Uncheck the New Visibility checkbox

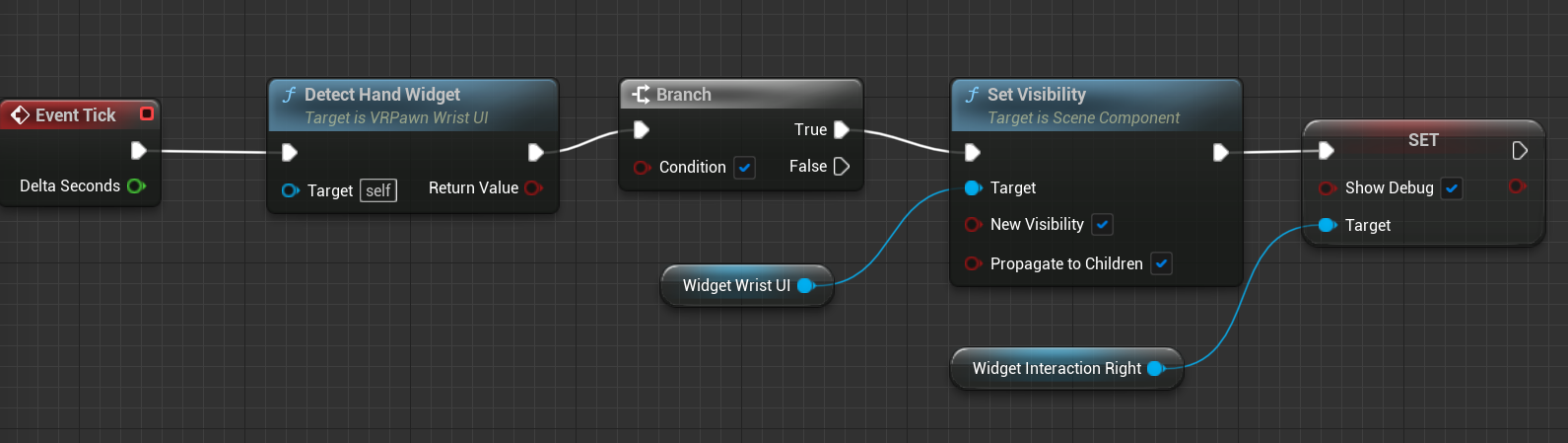[1103, 225]
